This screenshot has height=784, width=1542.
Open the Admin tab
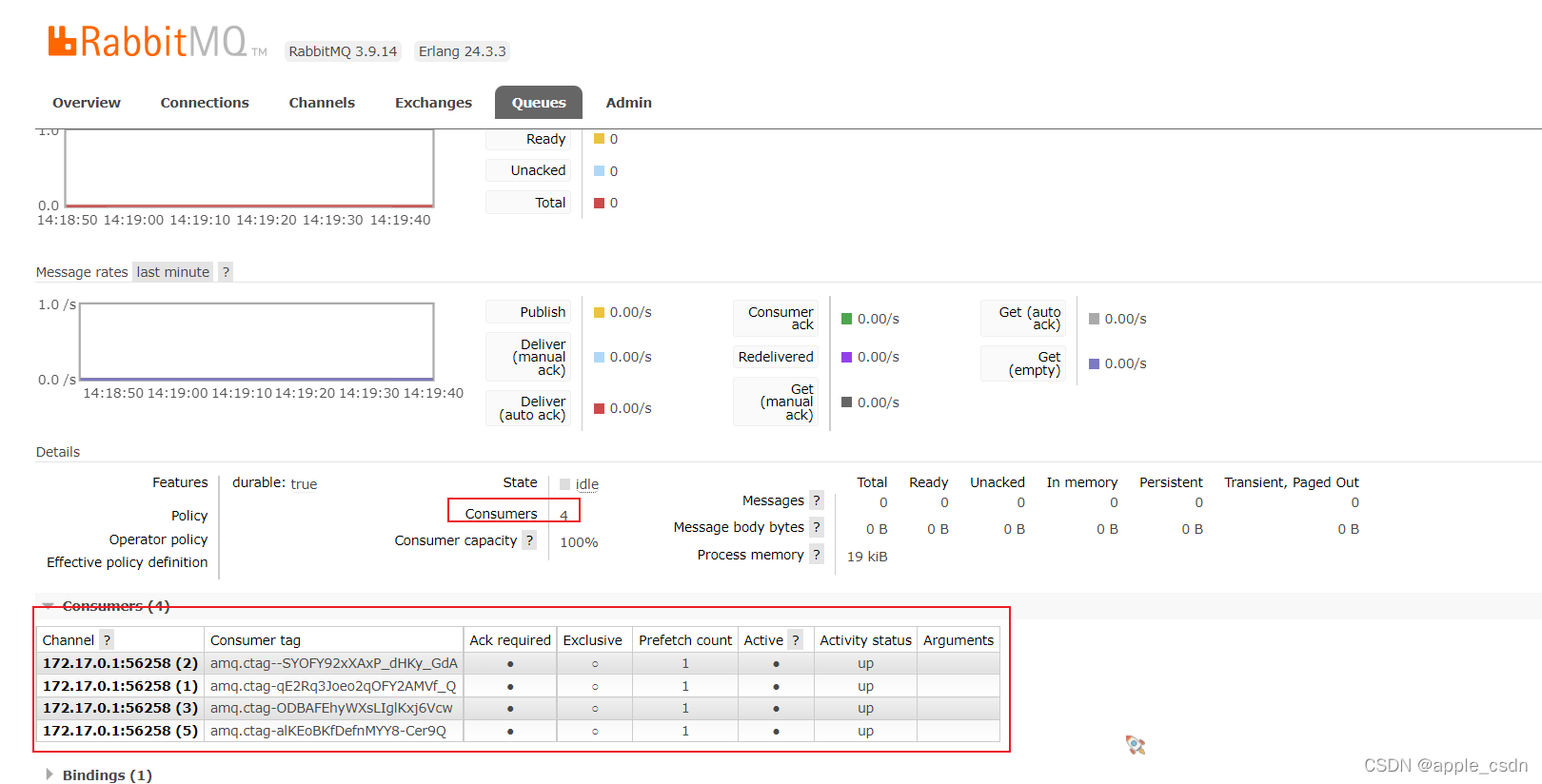(x=629, y=103)
